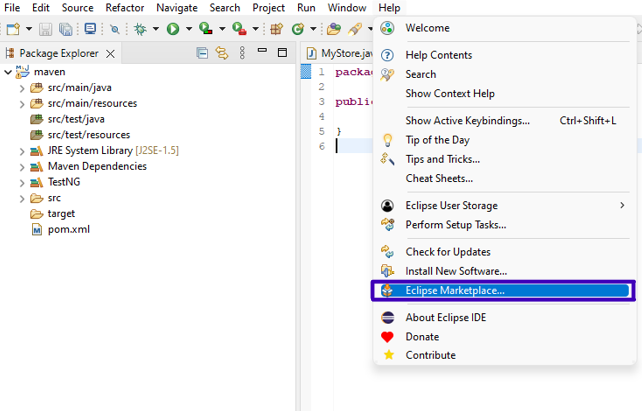Minimize the Package Explorer view
642x411 pixels.
262,50
